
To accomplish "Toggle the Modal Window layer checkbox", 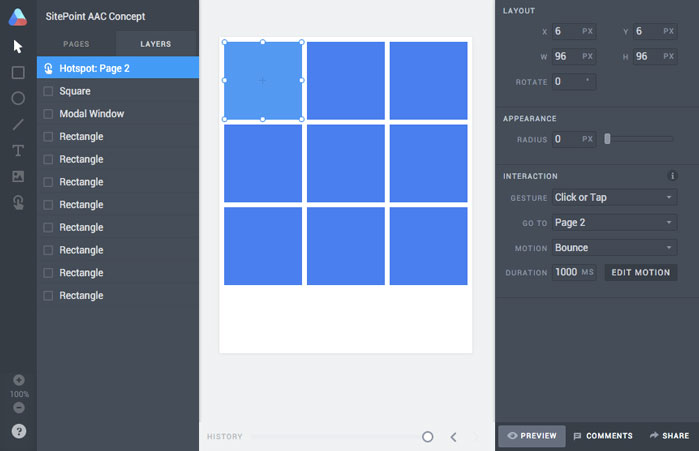I will tap(48, 114).
